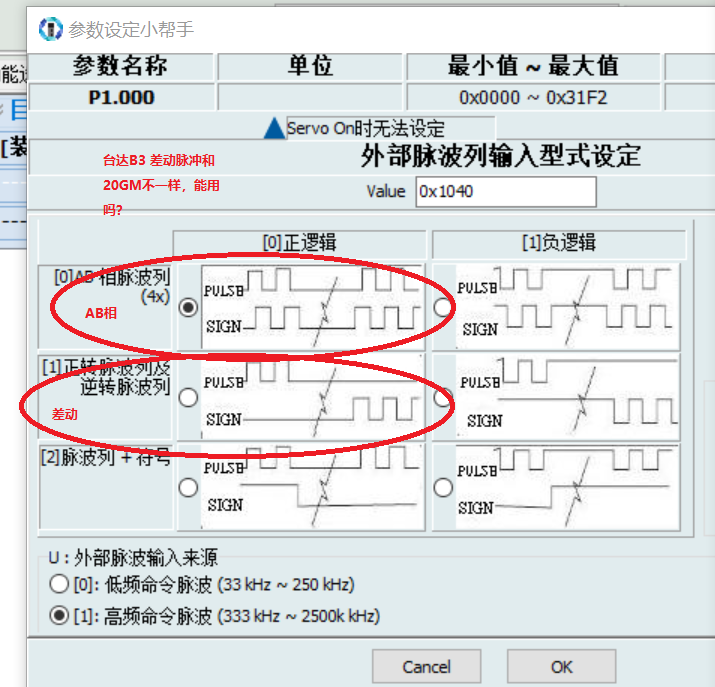The height and width of the screenshot is (687, 715).
Task: Select 脉波列+符号 negative logic radio button
Action: 443,488
